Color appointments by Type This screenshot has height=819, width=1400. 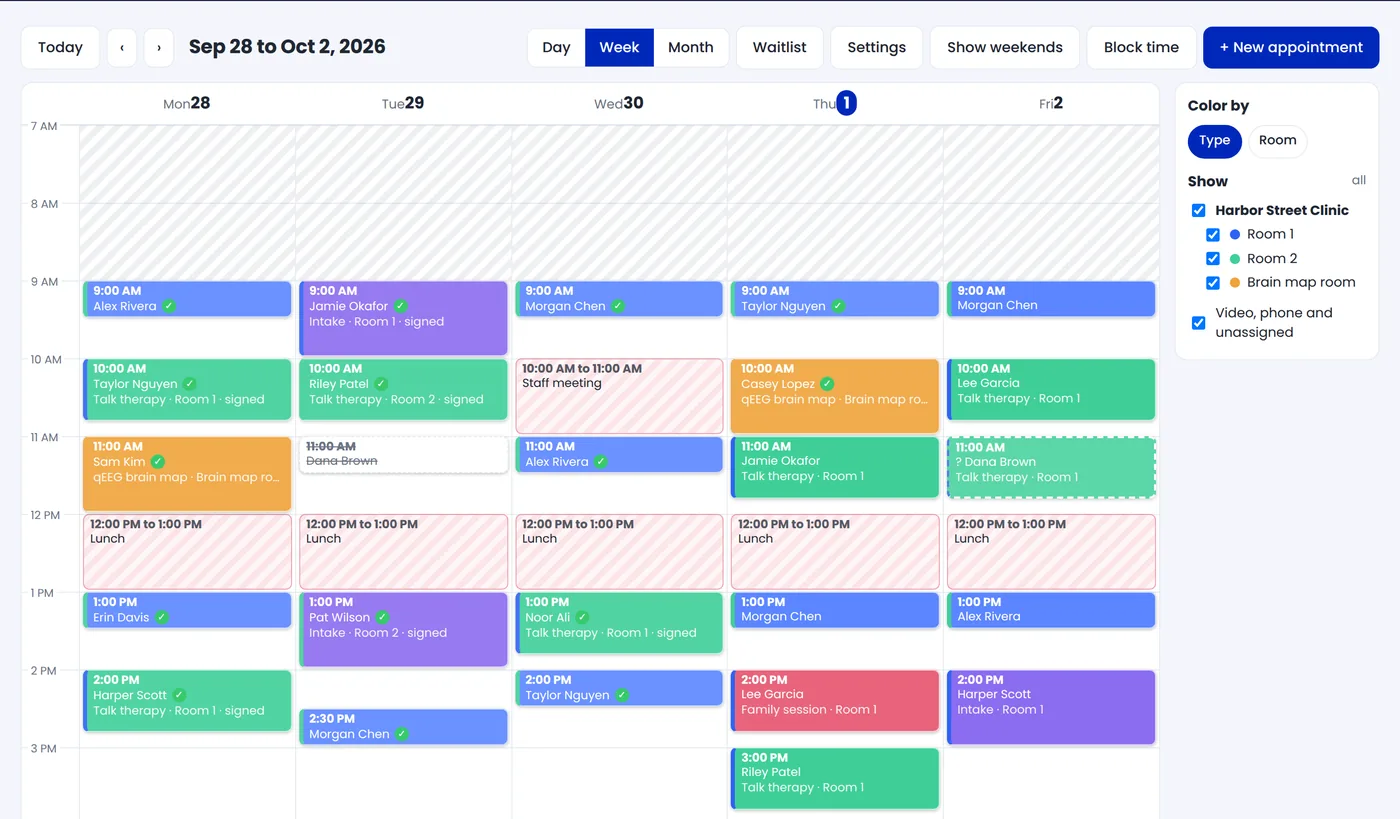[x=1215, y=141]
